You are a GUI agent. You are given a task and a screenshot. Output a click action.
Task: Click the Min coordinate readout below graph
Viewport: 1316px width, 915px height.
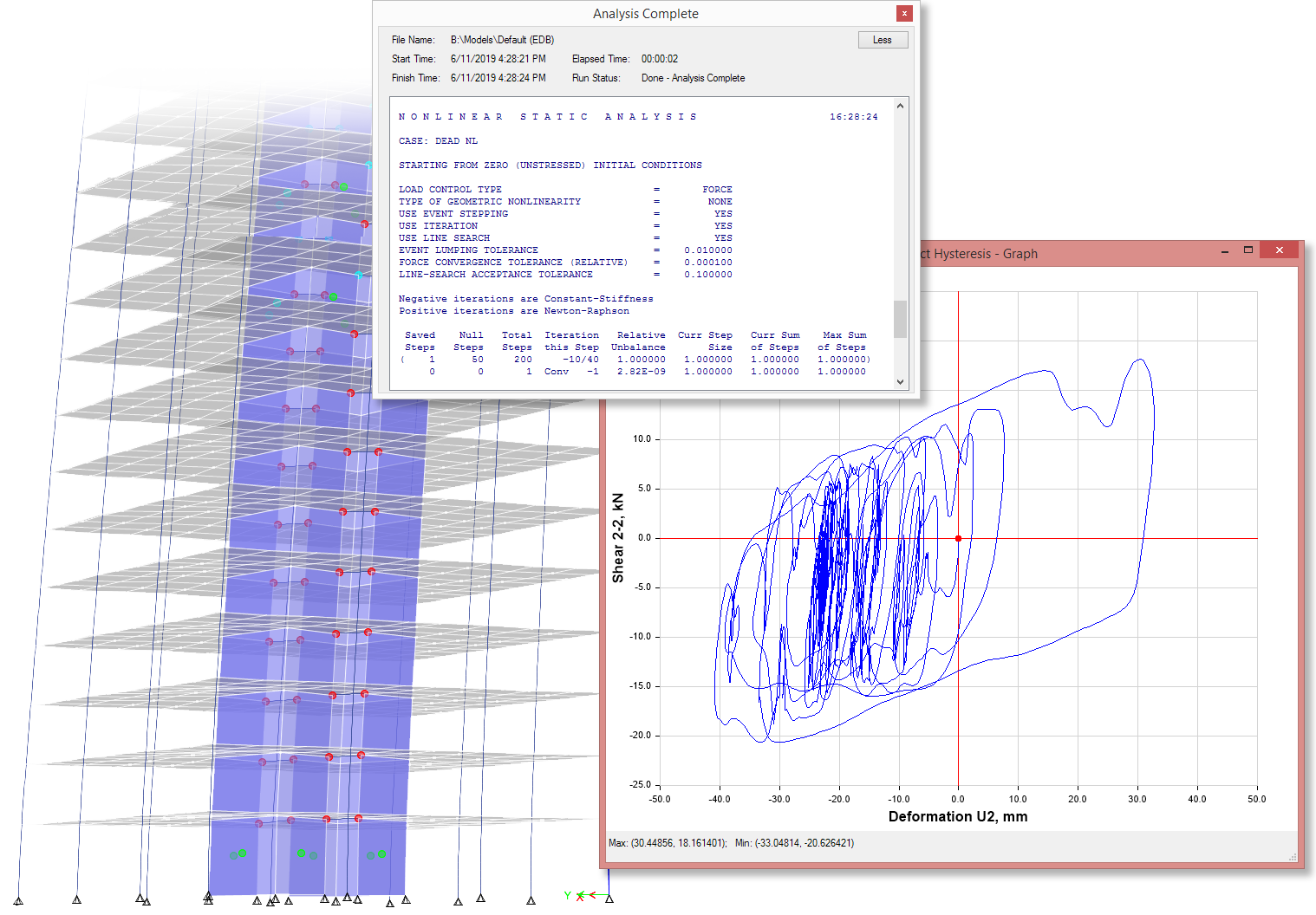pos(794,843)
